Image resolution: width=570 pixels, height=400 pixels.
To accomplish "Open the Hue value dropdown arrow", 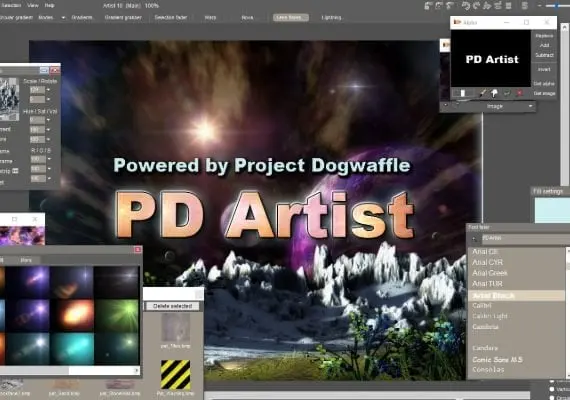I will click(x=48, y=120).
